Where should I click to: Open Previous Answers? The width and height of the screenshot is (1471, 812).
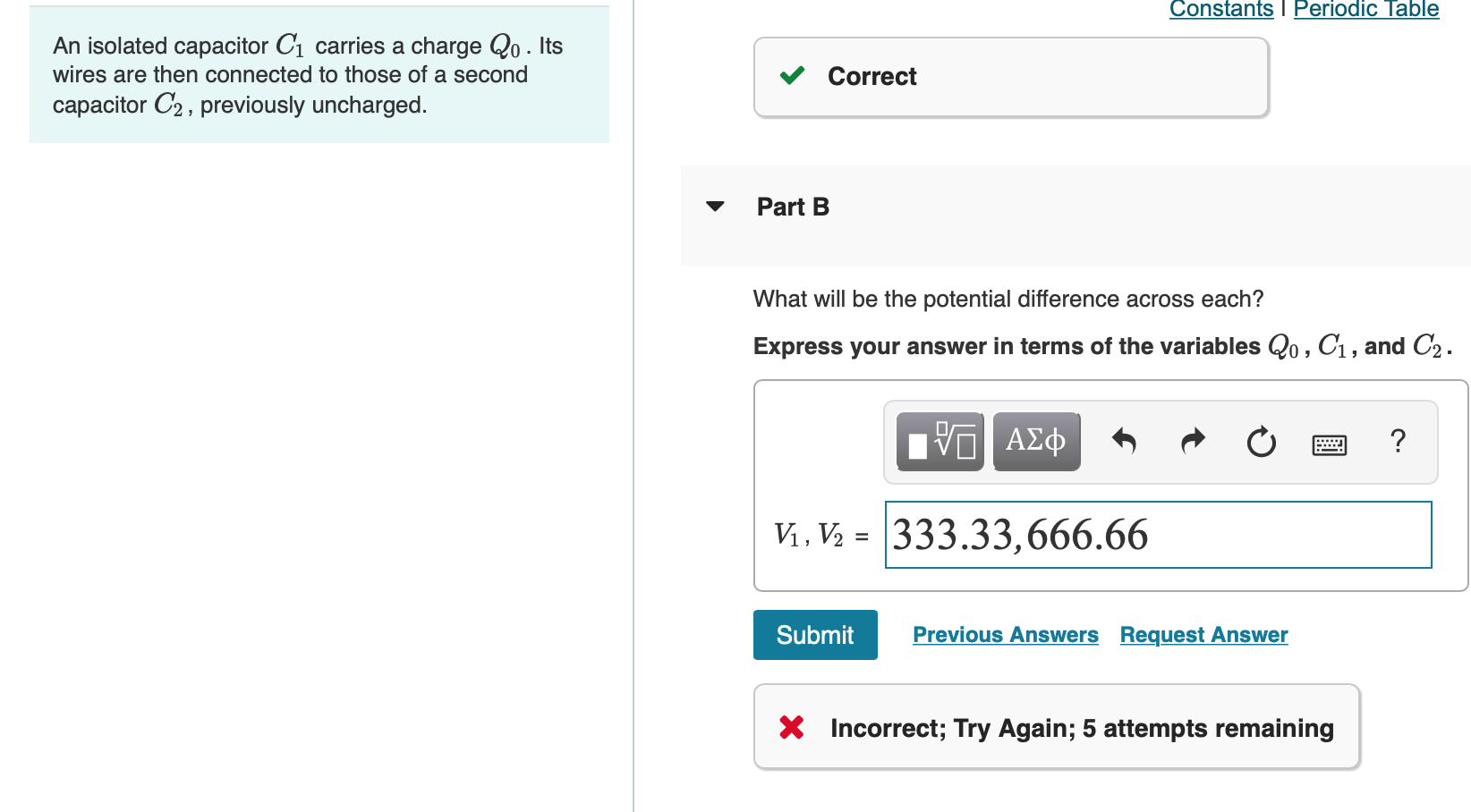1005,634
